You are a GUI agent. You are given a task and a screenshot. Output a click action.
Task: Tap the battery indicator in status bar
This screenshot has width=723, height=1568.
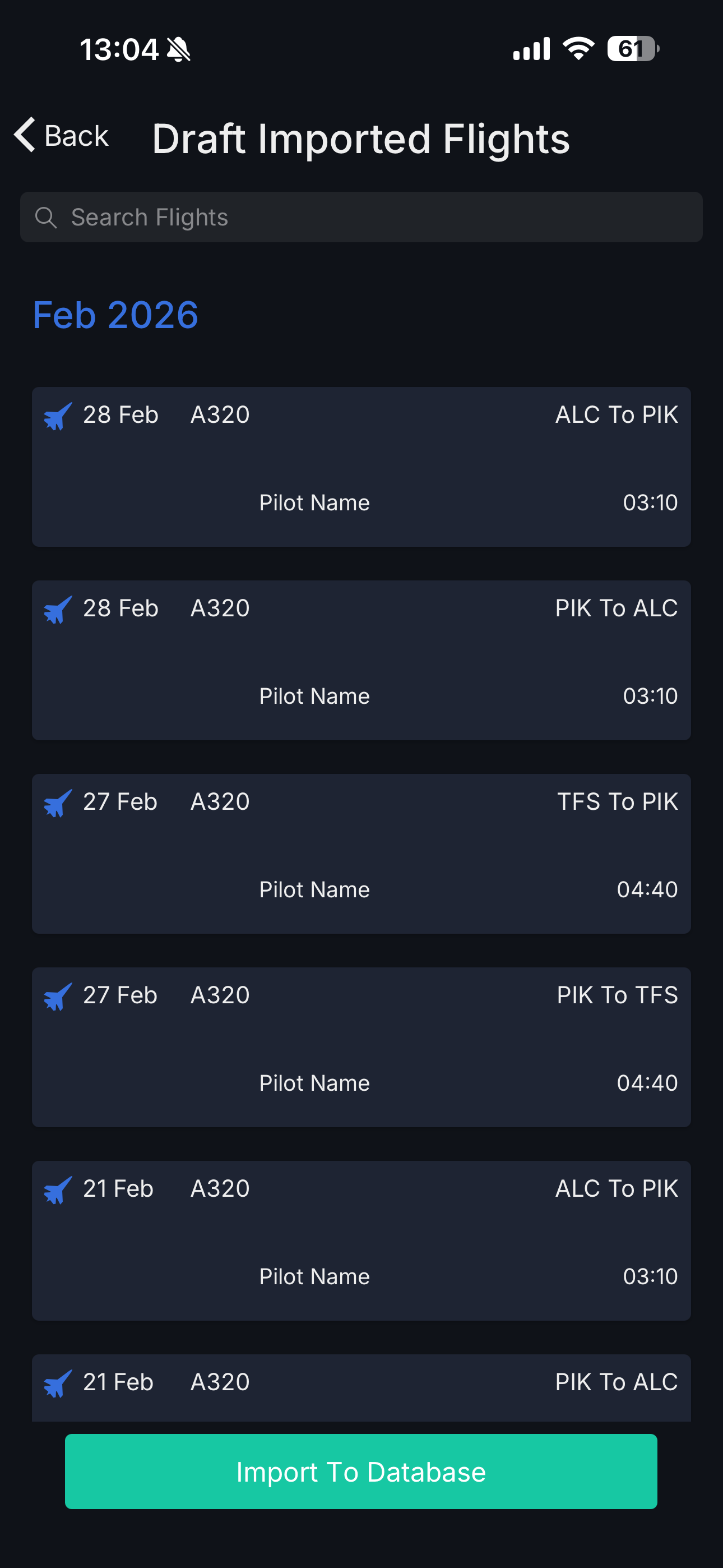[x=632, y=49]
